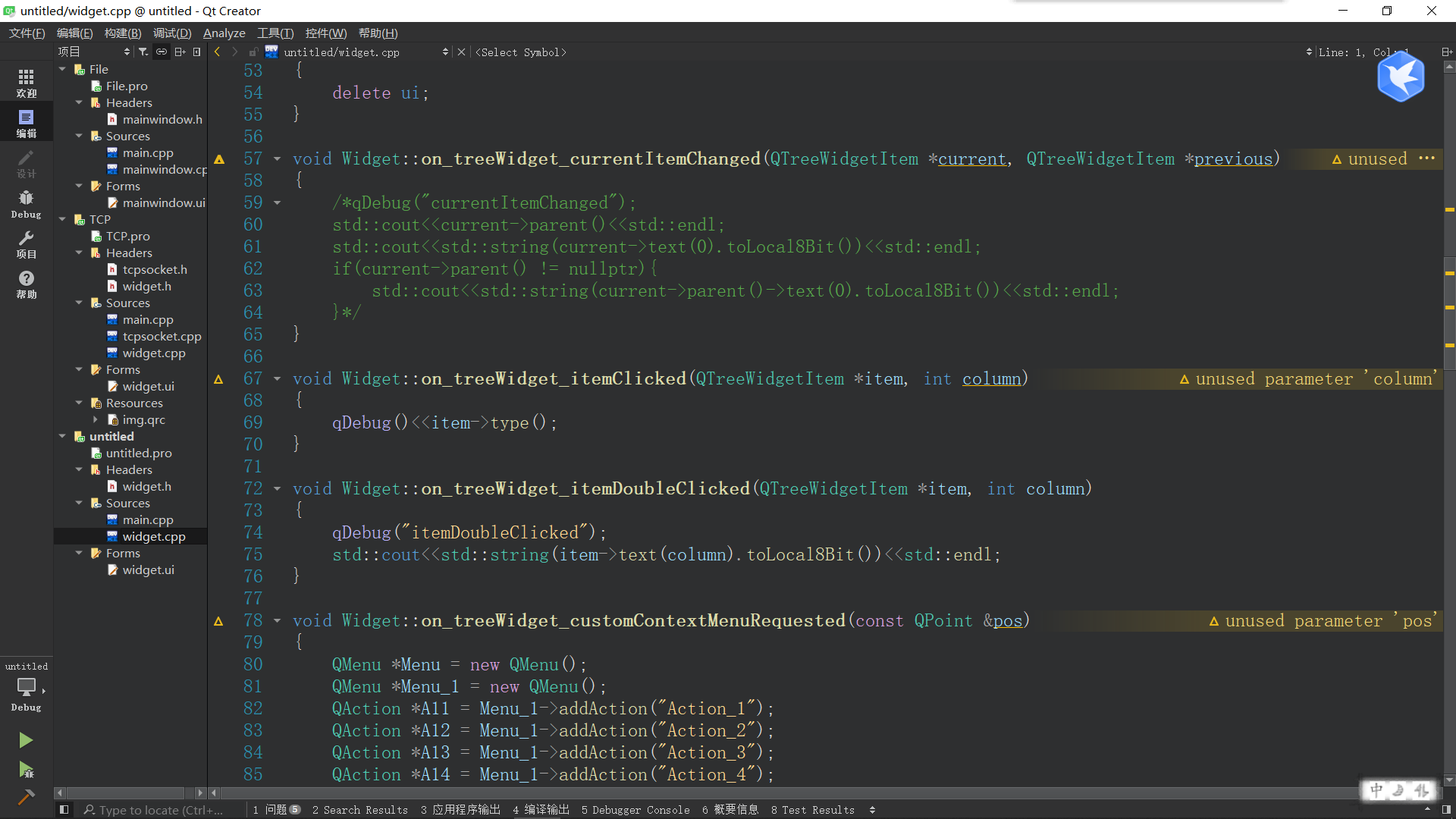Click the Type to locate search field
Image resolution: width=1456 pixels, height=819 pixels.
(x=159, y=810)
